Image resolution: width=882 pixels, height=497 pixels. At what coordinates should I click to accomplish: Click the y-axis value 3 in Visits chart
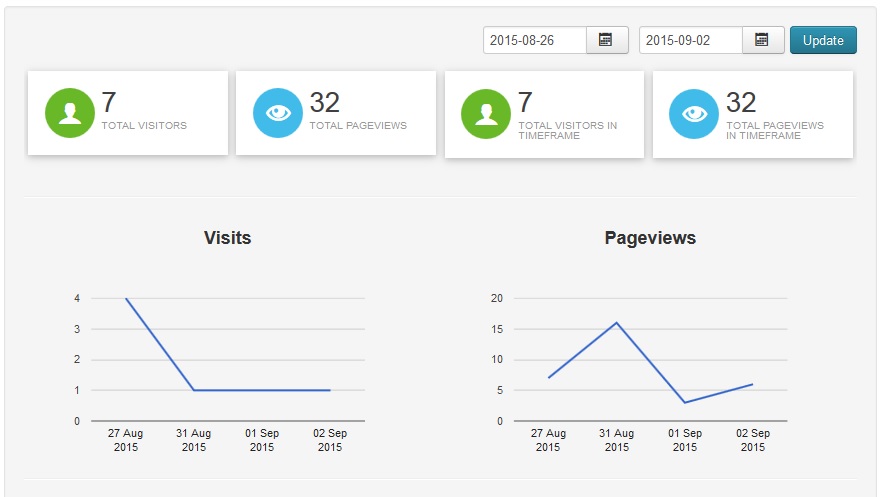[x=77, y=329]
